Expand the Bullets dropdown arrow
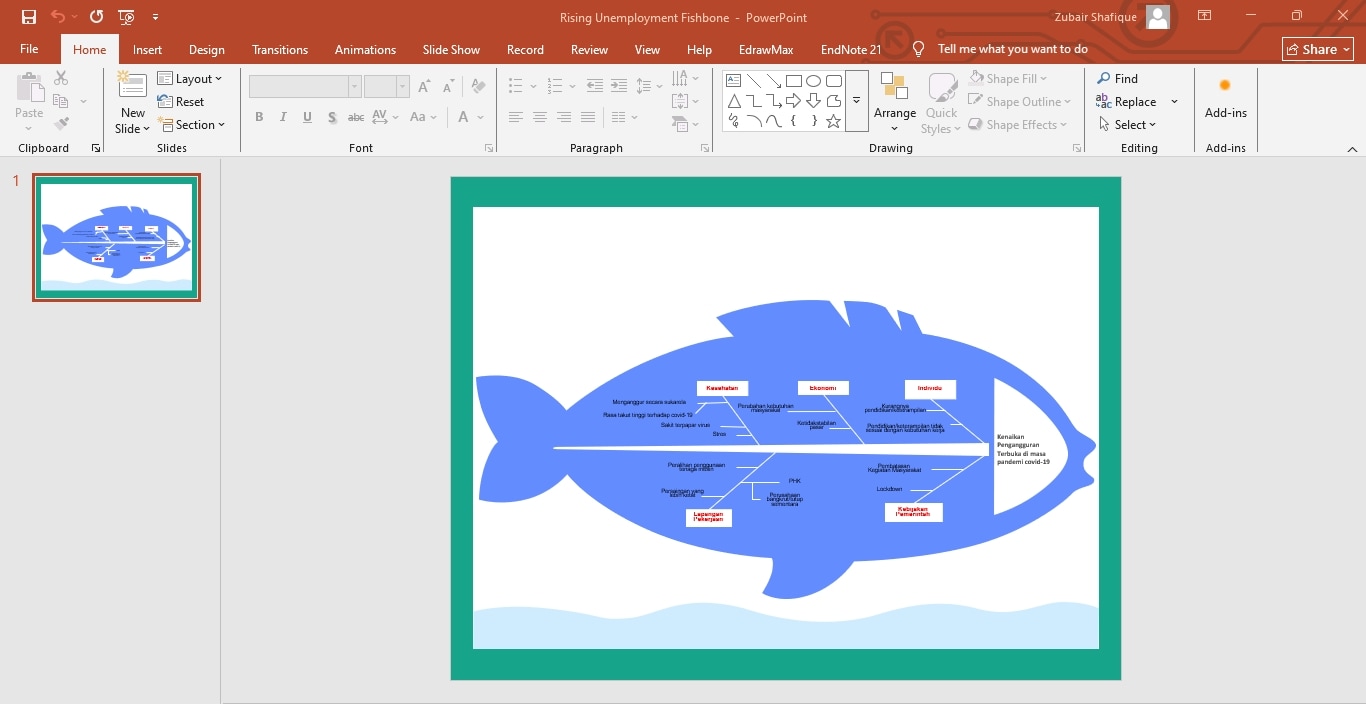This screenshot has width=1366, height=704. (531, 86)
